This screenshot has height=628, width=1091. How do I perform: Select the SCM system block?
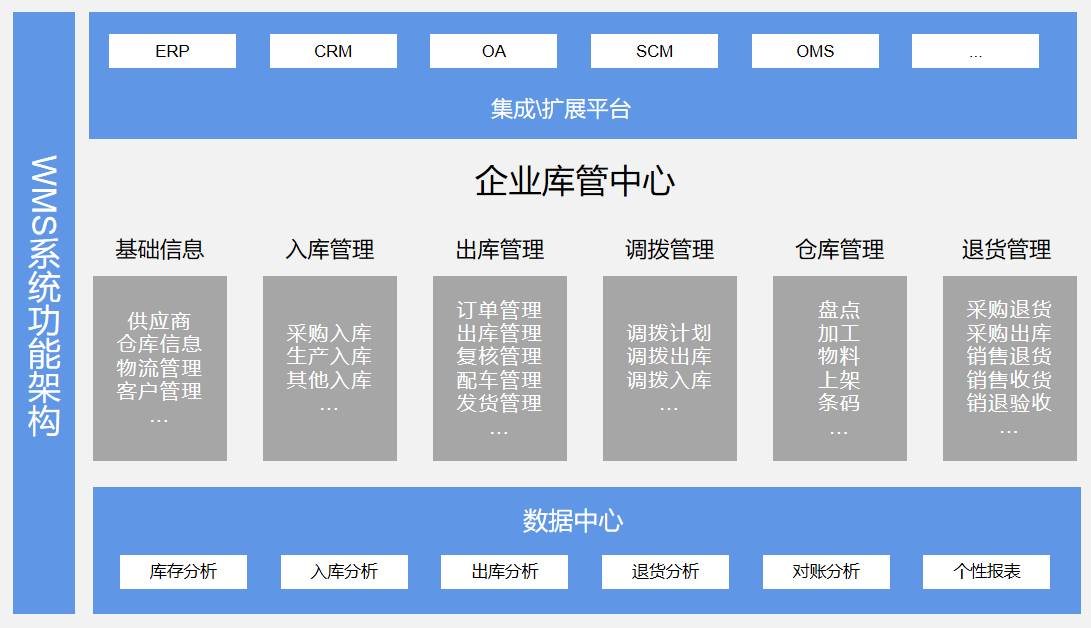(654, 50)
